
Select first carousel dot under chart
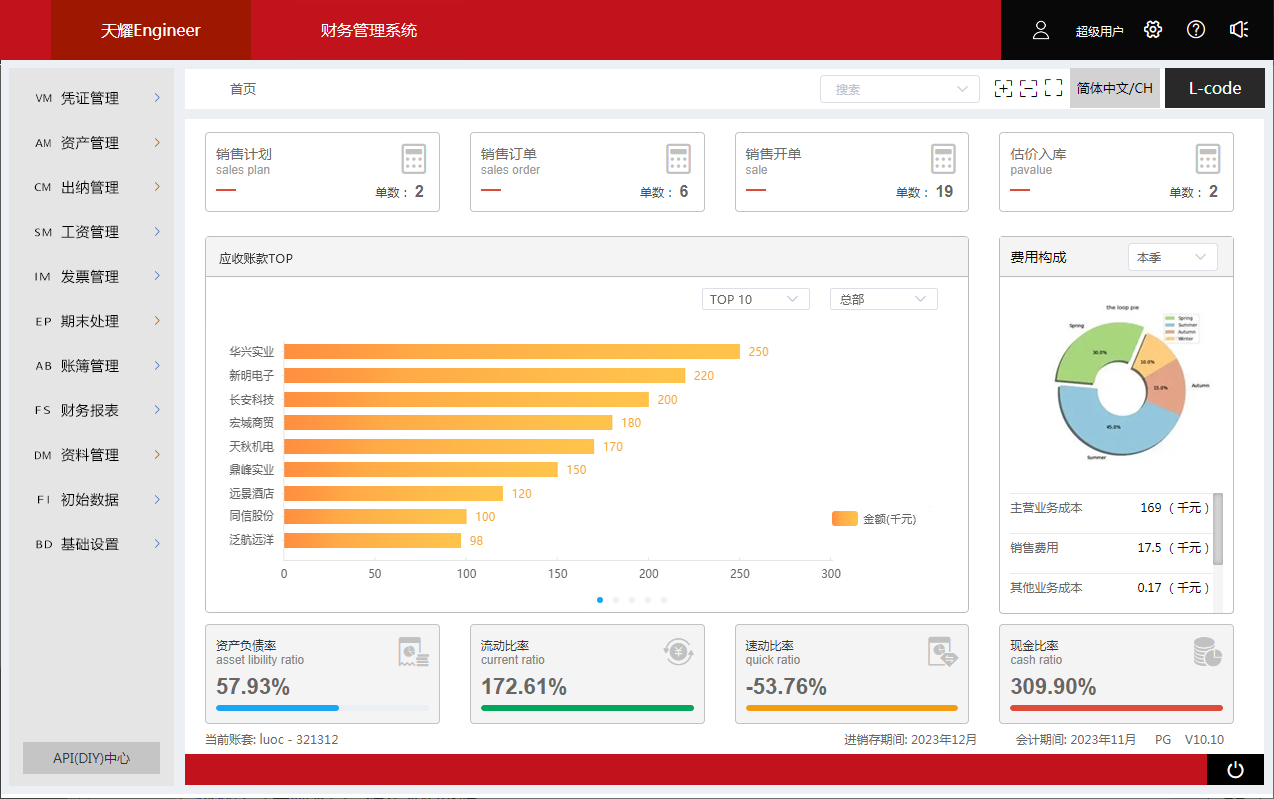600,600
